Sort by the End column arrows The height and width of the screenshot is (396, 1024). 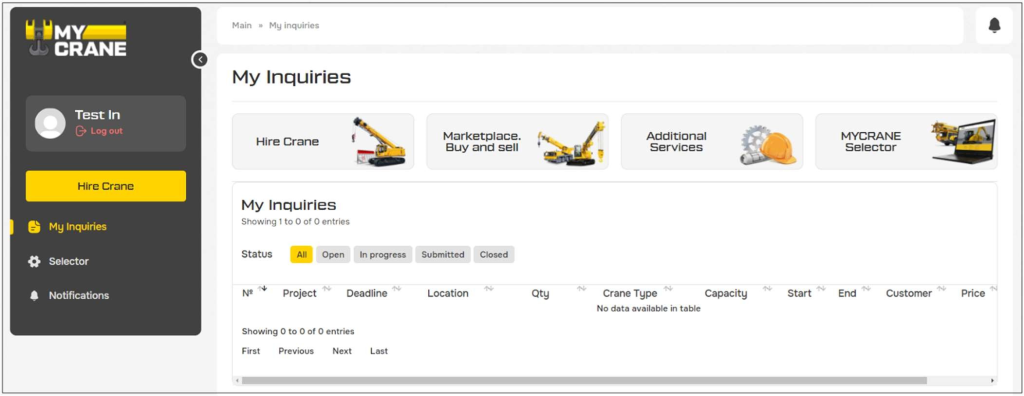coord(866,288)
